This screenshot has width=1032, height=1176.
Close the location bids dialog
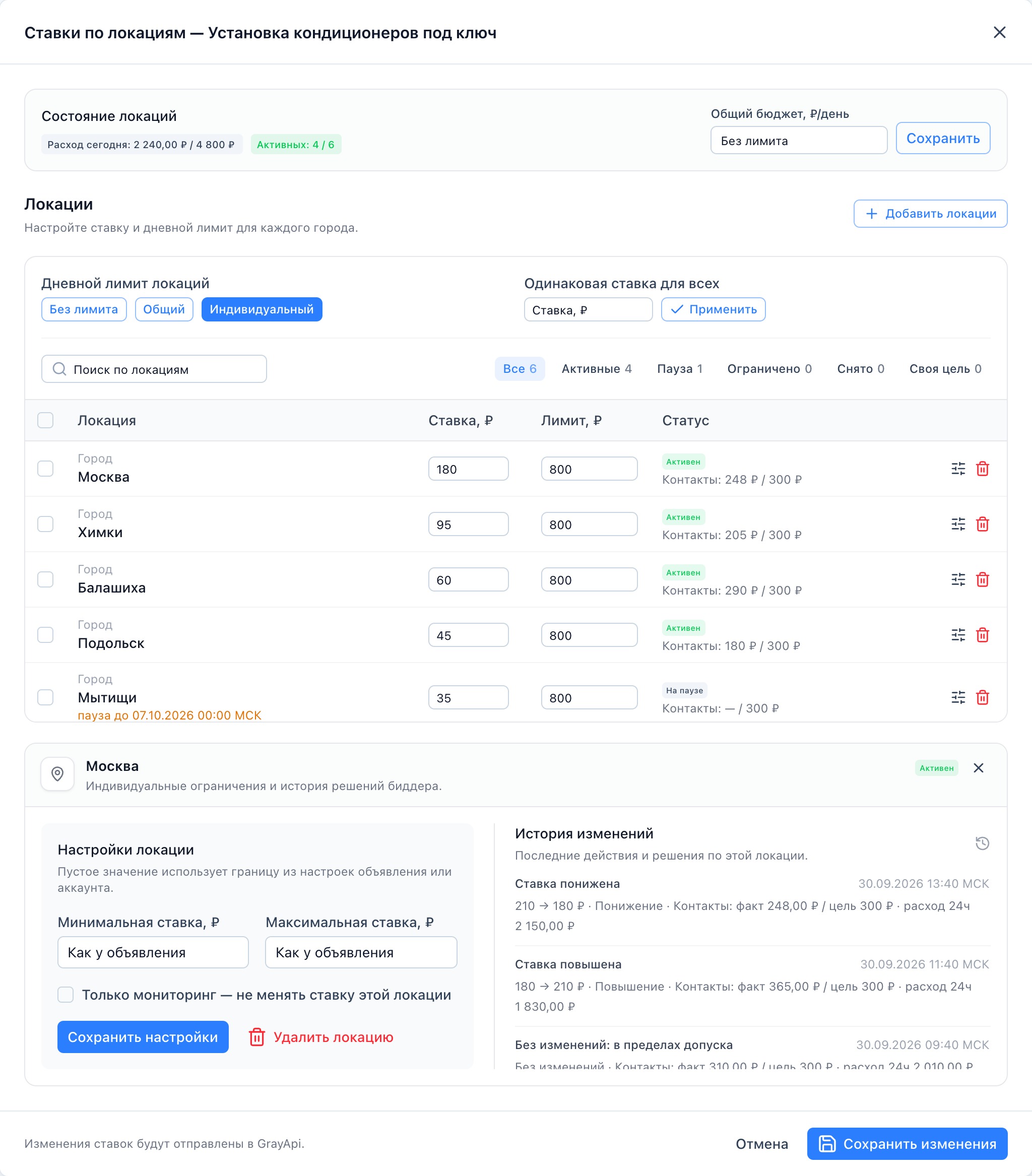[1000, 32]
